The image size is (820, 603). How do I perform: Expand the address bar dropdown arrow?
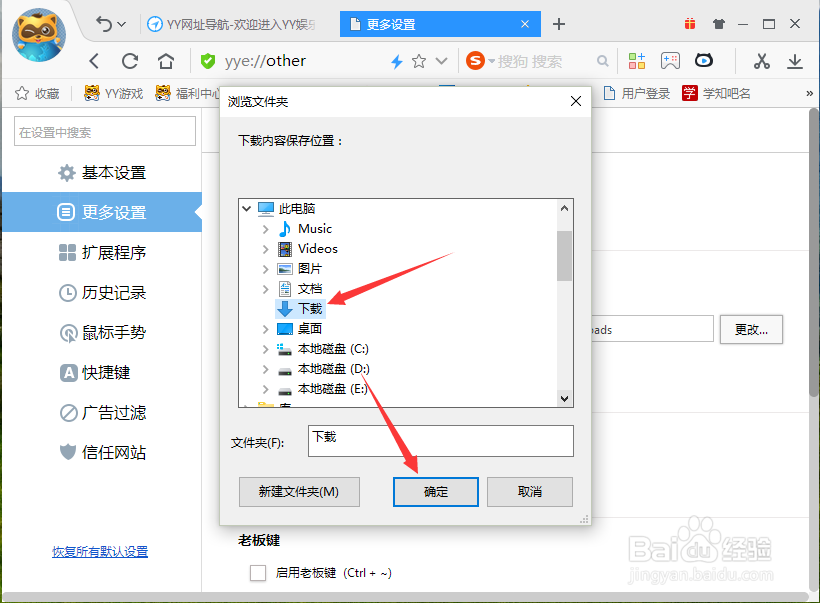(441, 61)
